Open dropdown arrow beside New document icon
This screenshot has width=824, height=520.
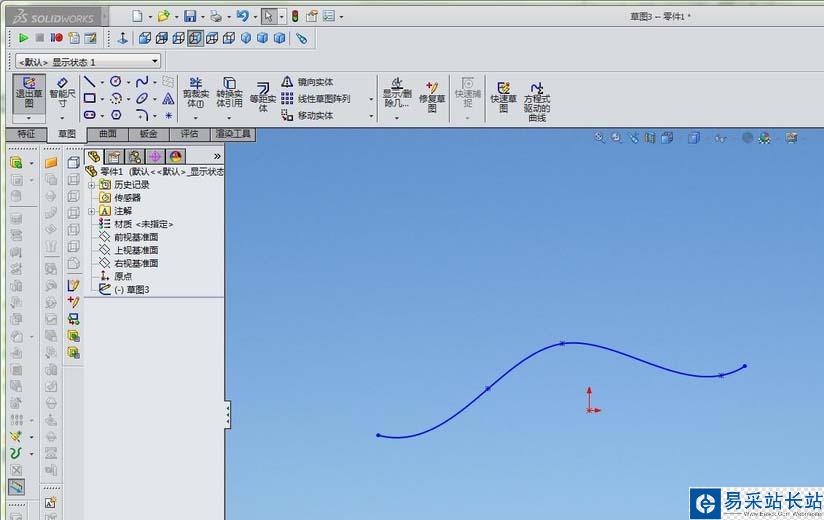150,17
